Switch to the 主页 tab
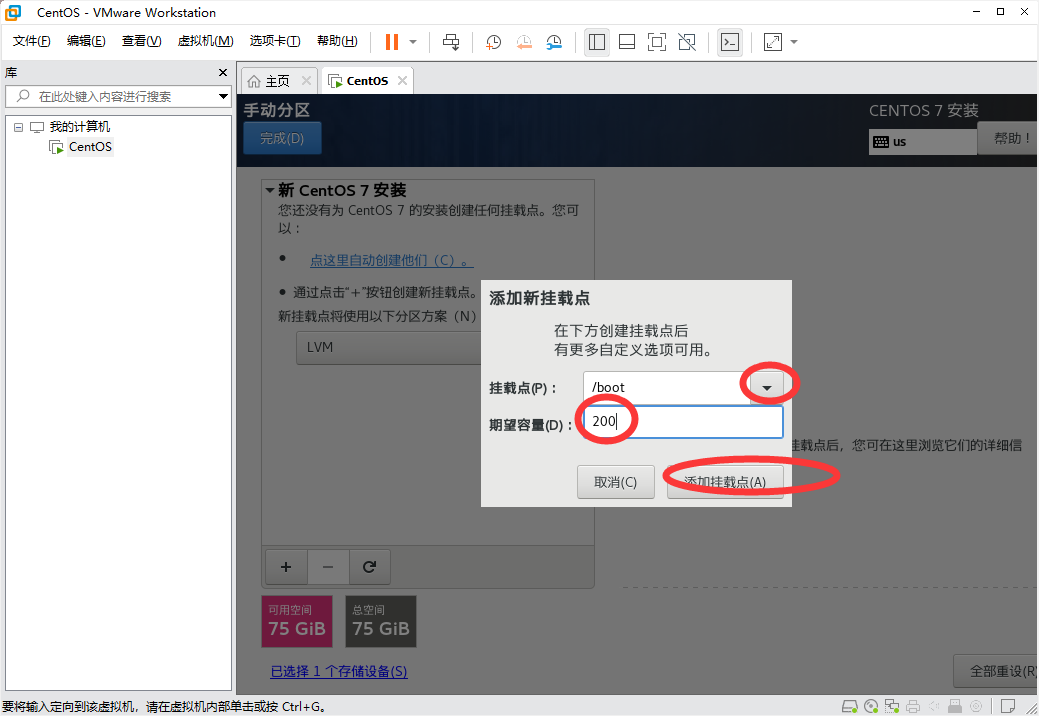This screenshot has width=1039, height=716. click(277, 81)
